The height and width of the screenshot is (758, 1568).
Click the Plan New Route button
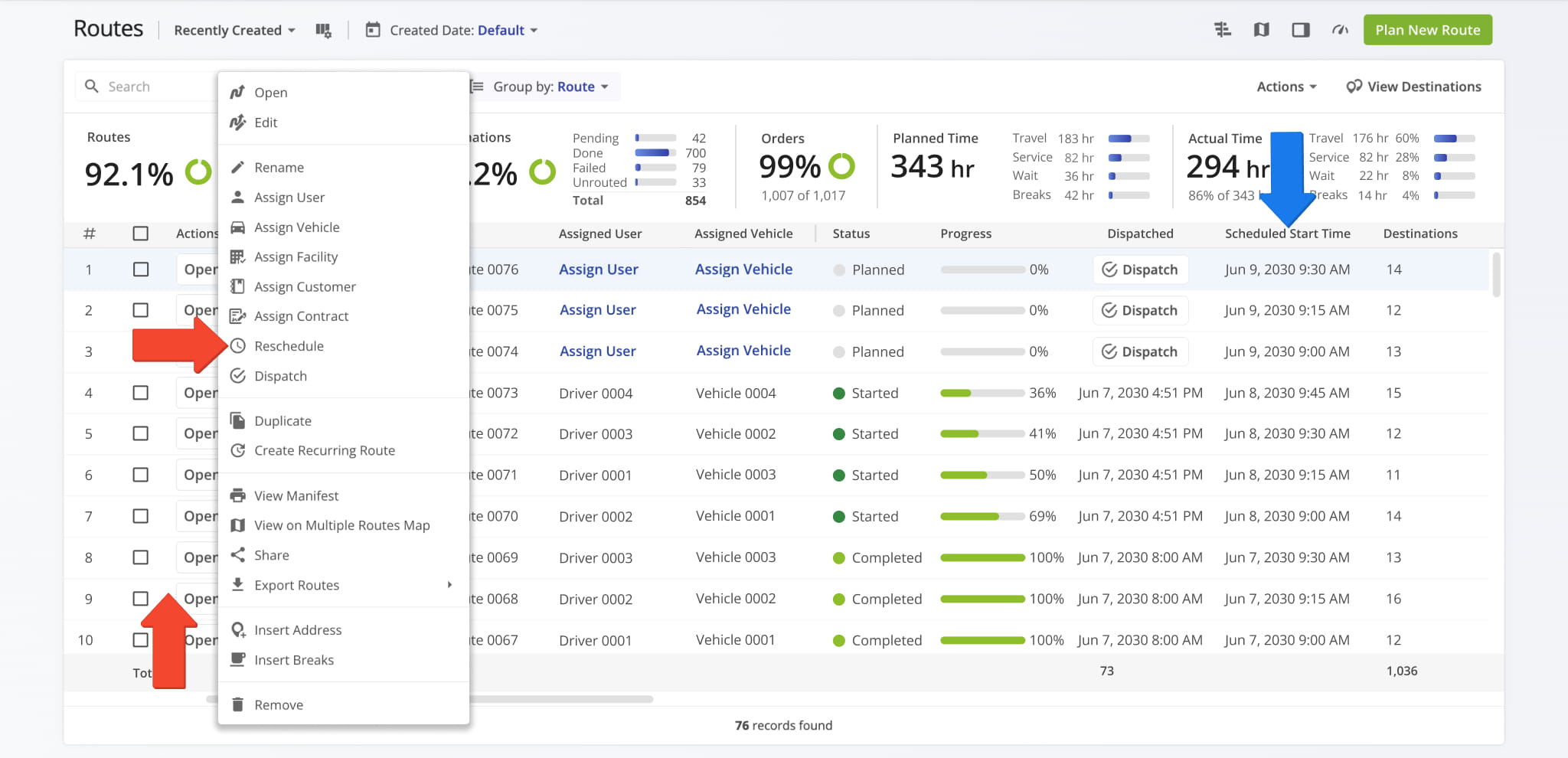(x=1427, y=30)
